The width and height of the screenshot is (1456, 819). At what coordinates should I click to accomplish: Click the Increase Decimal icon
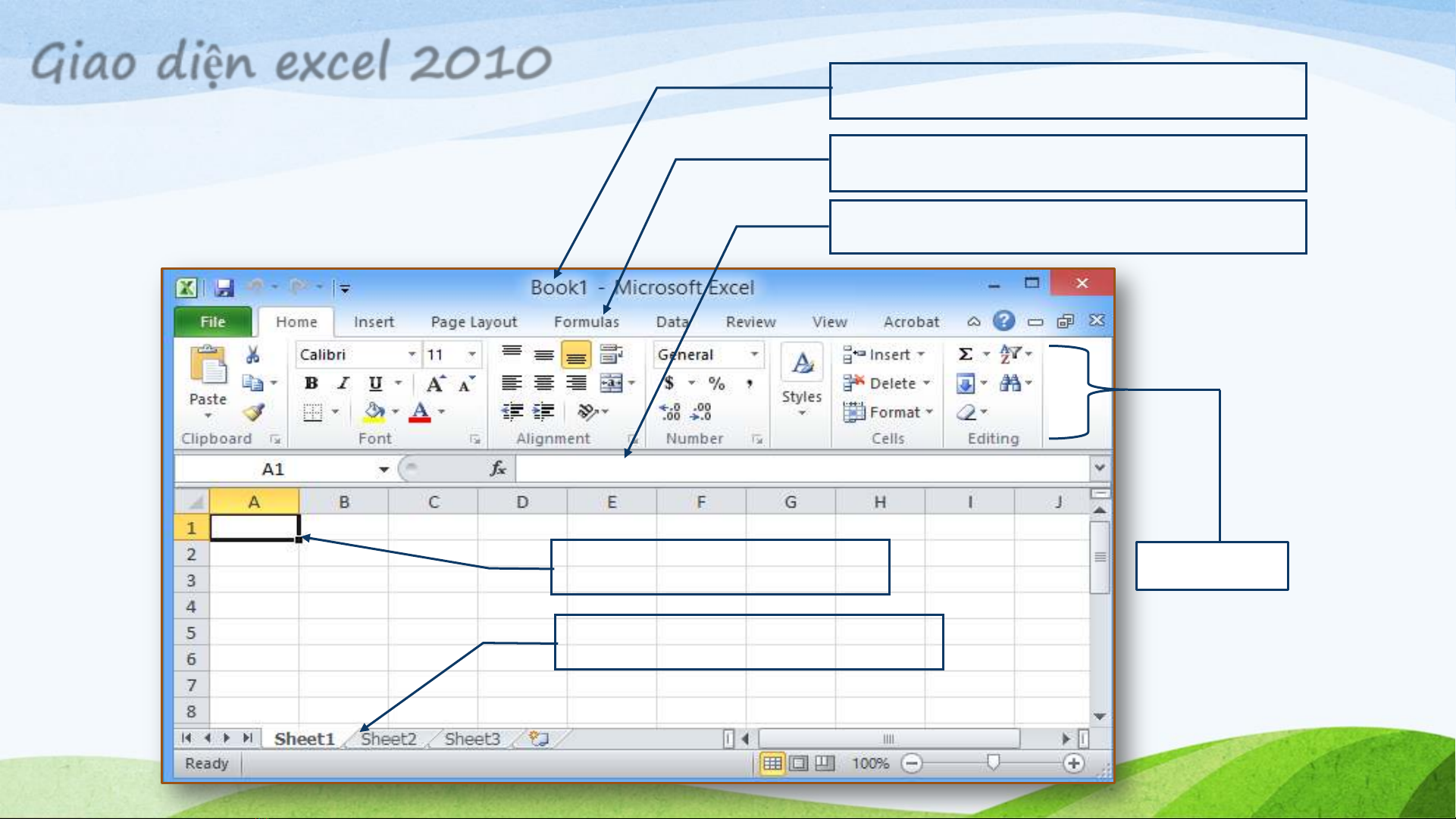coord(670,412)
